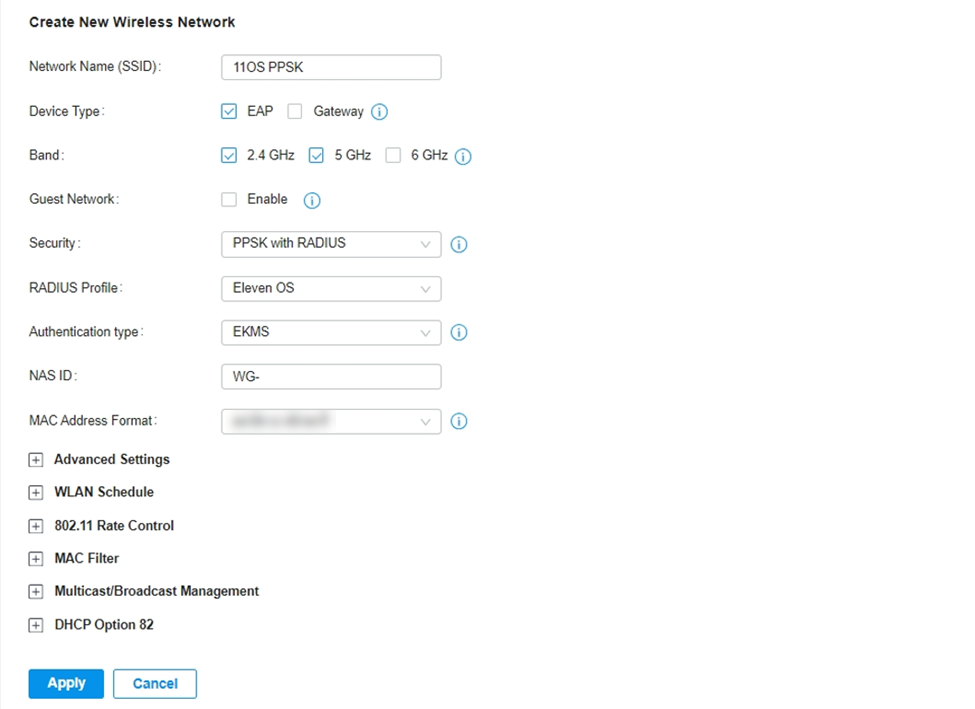Screen dimensions: 975x709
Task: Enable the Guest Network checkbox
Action: pos(229,200)
